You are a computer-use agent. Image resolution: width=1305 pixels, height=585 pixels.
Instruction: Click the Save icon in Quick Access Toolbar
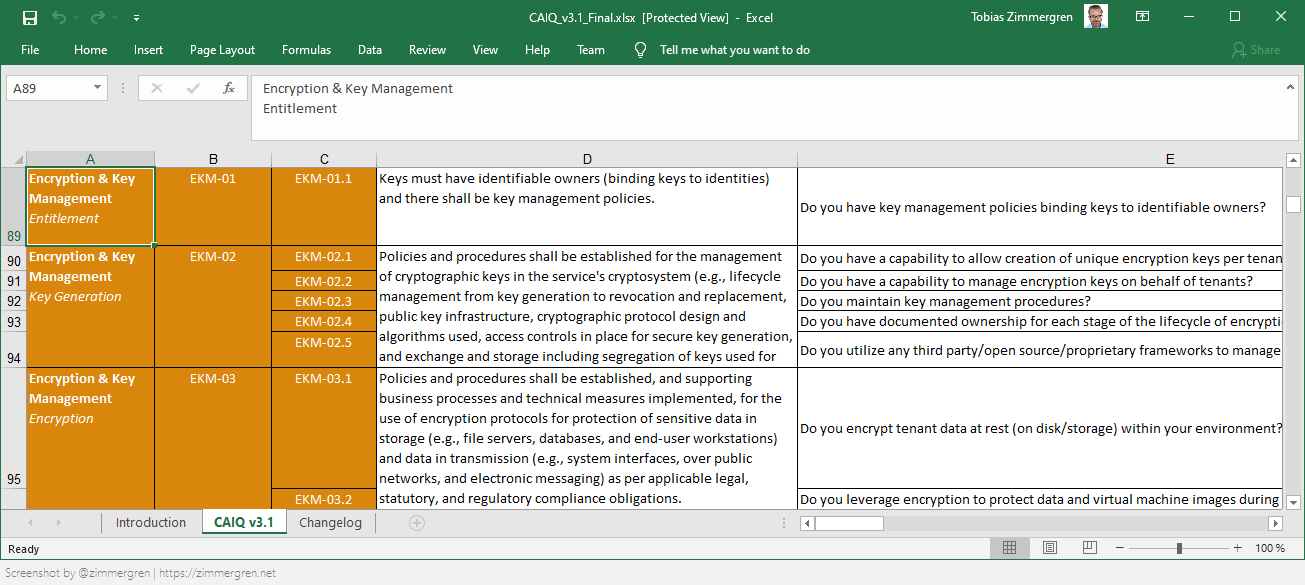[30, 17]
